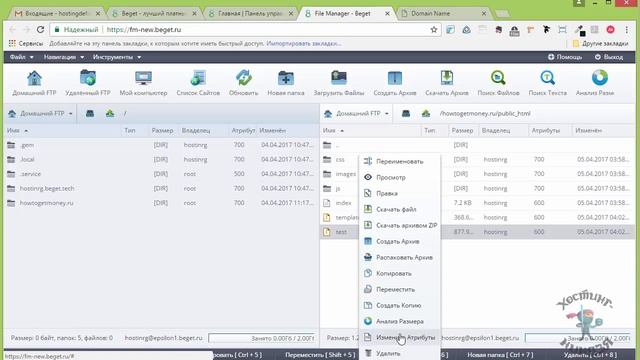The image size is (640, 360).
Task: Open Chrome three-dot menu
Action: (x=627, y=29)
